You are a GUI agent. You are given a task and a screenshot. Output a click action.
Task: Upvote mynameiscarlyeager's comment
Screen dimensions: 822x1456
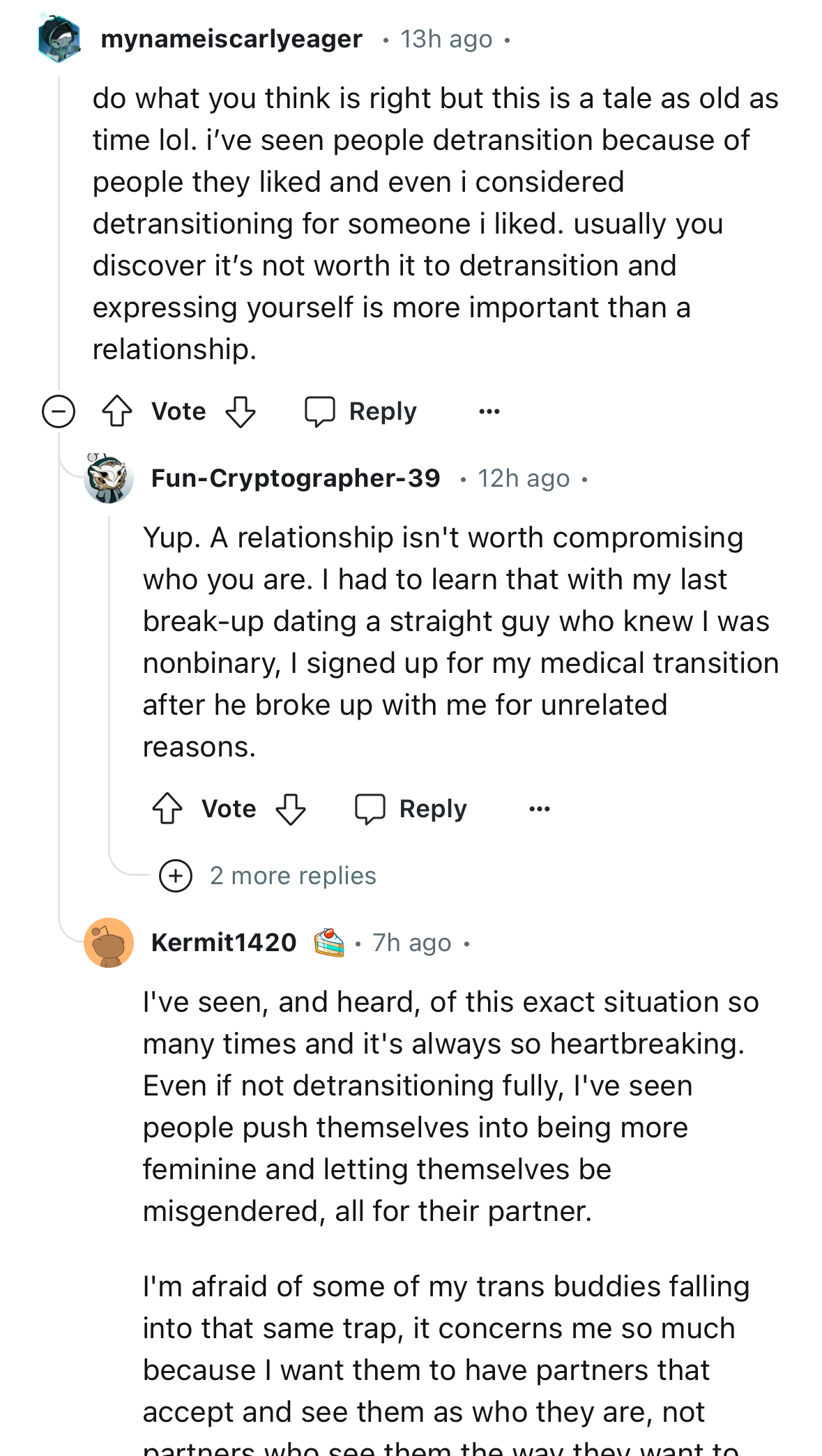point(117,411)
